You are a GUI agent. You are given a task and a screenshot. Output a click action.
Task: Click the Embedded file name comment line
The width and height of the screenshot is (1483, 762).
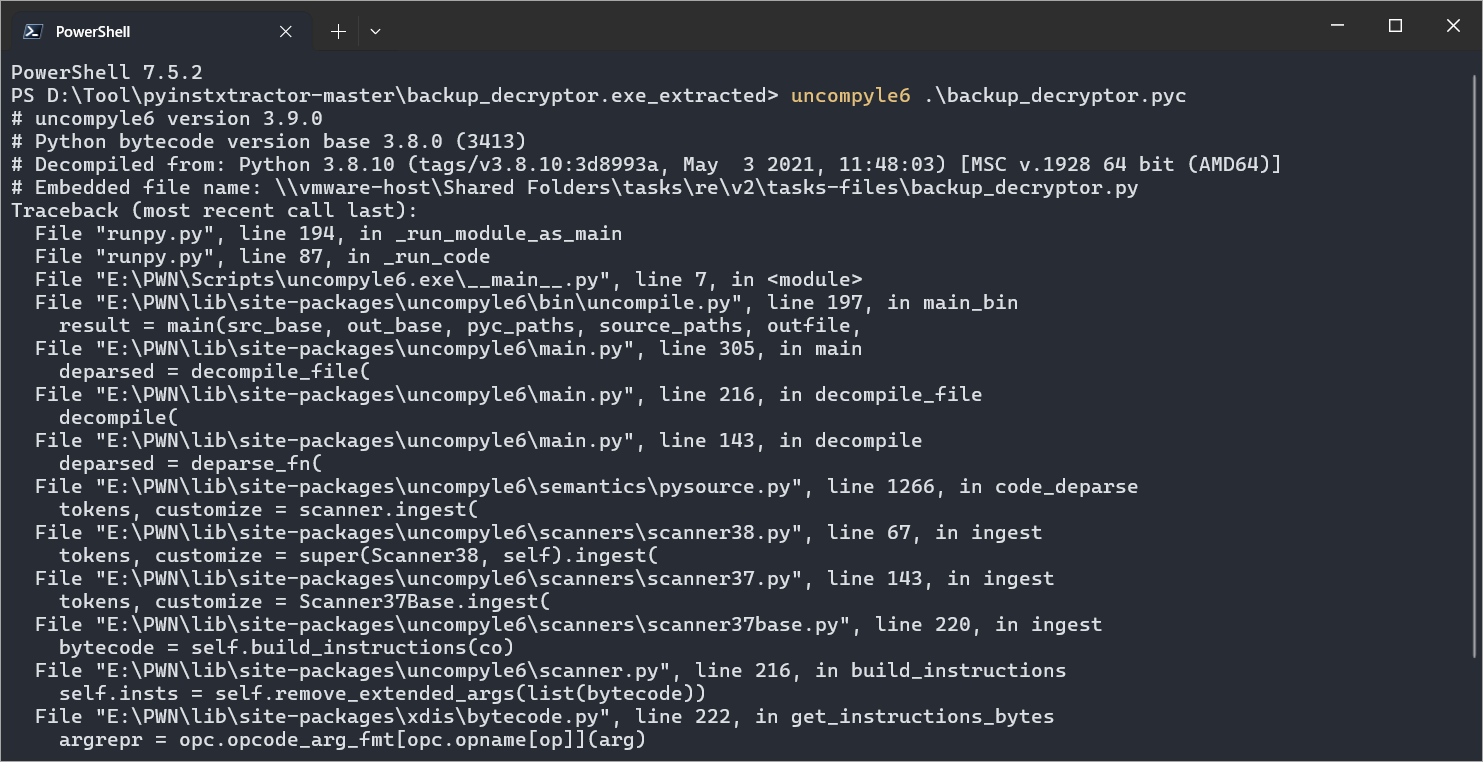point(574,188)
